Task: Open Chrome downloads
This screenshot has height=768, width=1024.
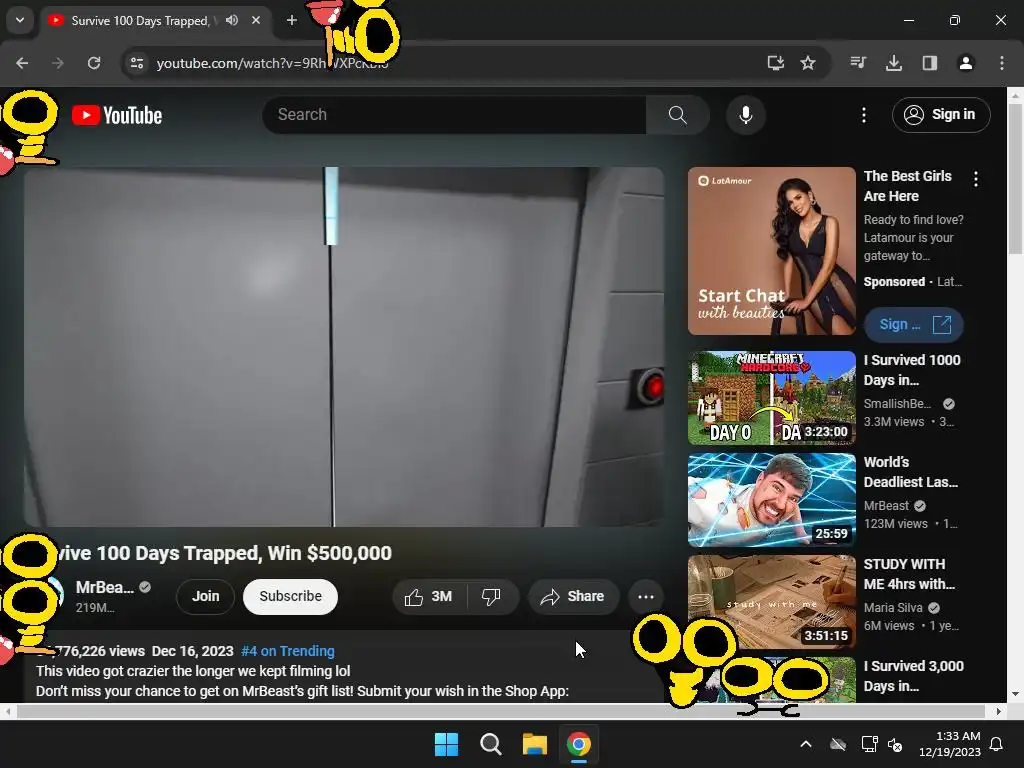Action: [894, 63]
